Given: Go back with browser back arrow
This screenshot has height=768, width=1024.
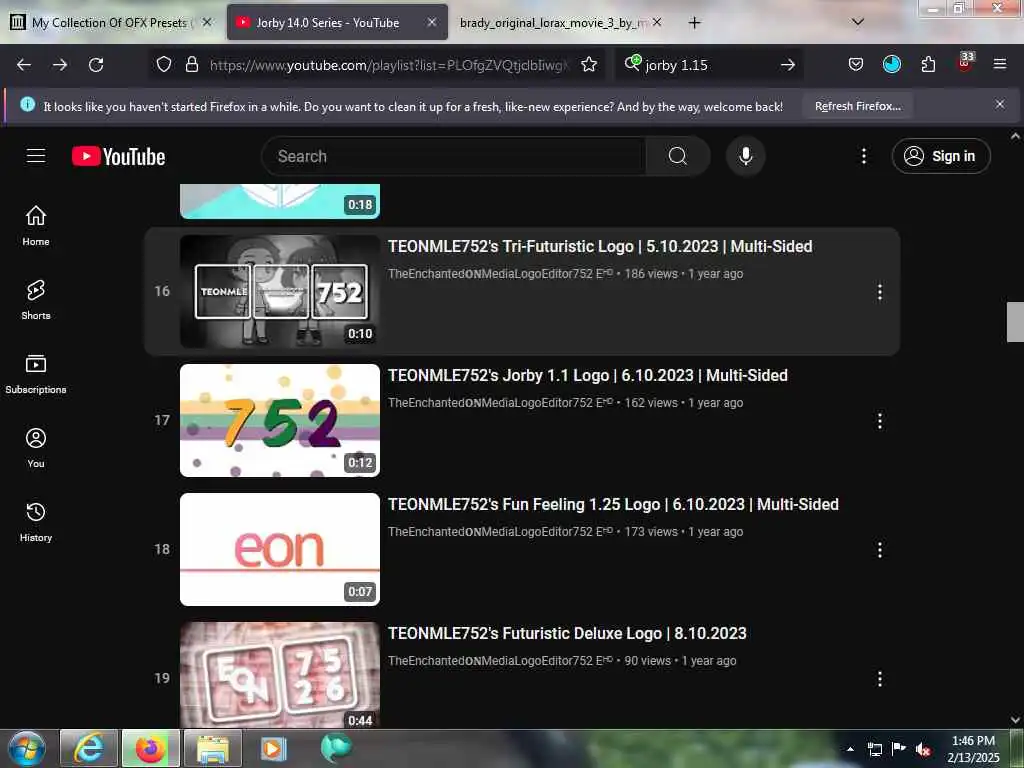Looking at the screenshot, I should pyautogui.click(x=24, y=65).
